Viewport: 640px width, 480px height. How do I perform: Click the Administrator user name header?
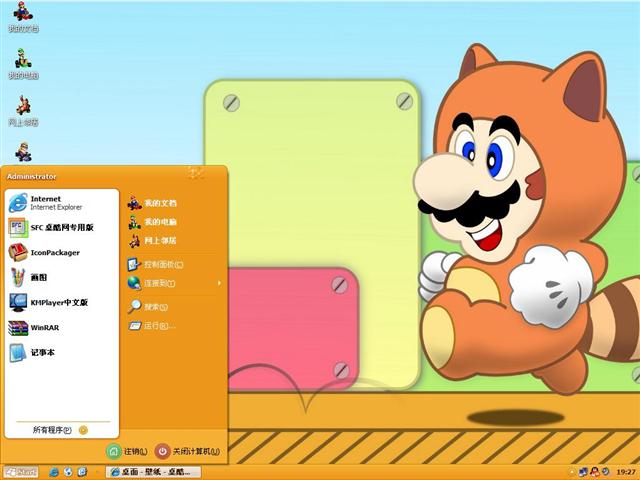(x=31, y=176)
